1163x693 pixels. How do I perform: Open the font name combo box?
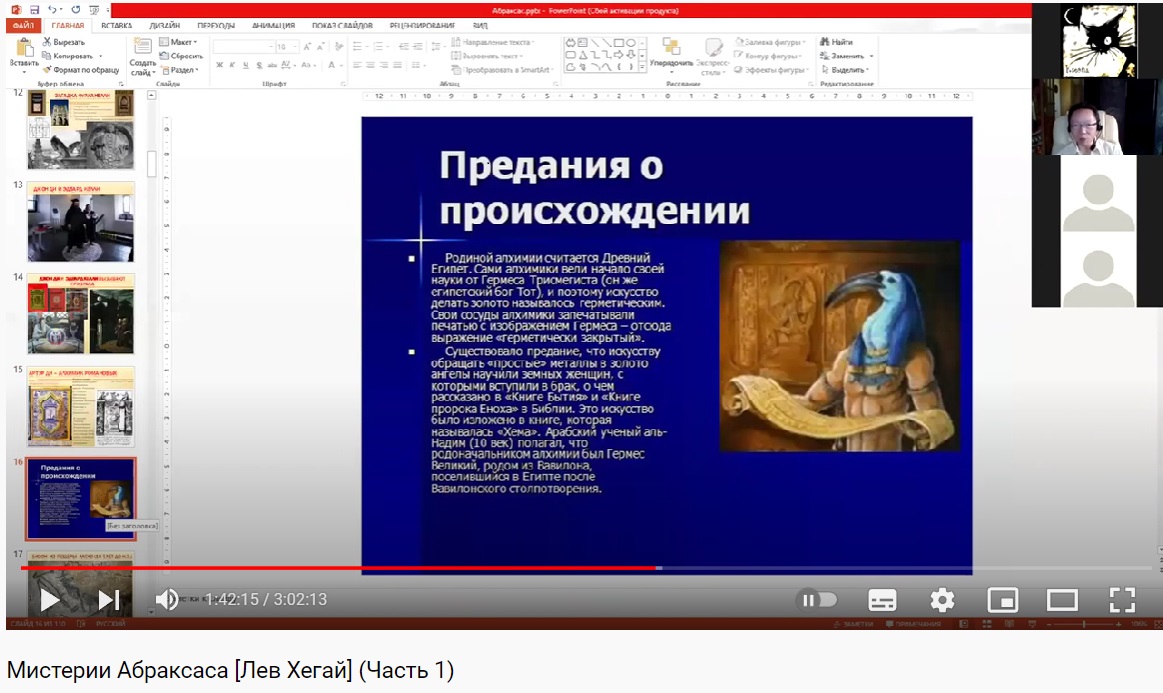pos(243,47)
